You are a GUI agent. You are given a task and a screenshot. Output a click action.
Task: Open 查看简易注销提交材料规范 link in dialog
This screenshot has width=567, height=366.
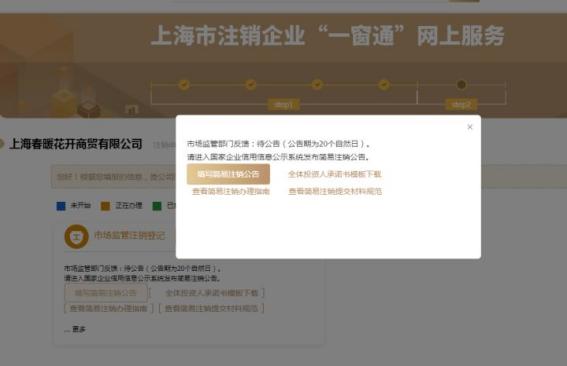[x=335, y=191]
